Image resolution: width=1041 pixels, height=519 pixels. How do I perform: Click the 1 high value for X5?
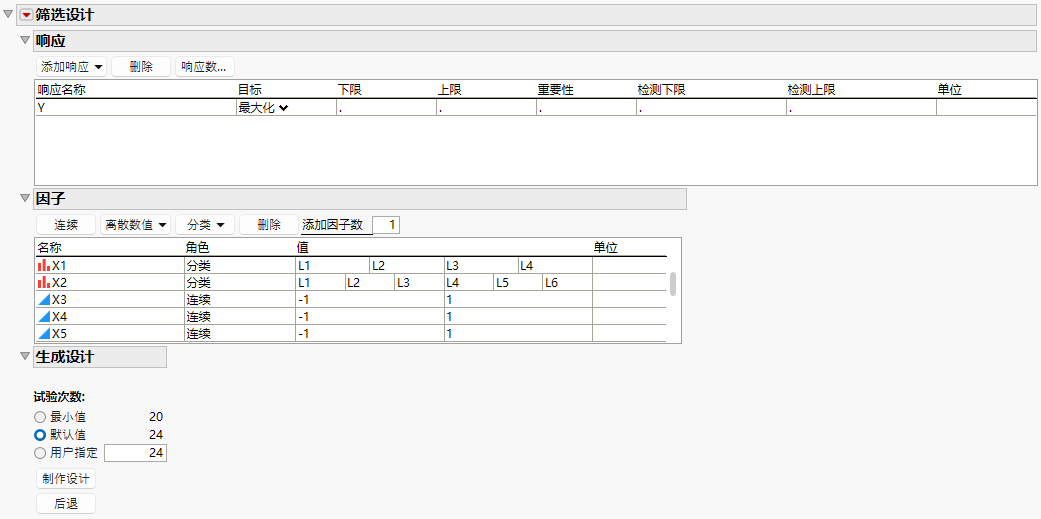(519, 334)
